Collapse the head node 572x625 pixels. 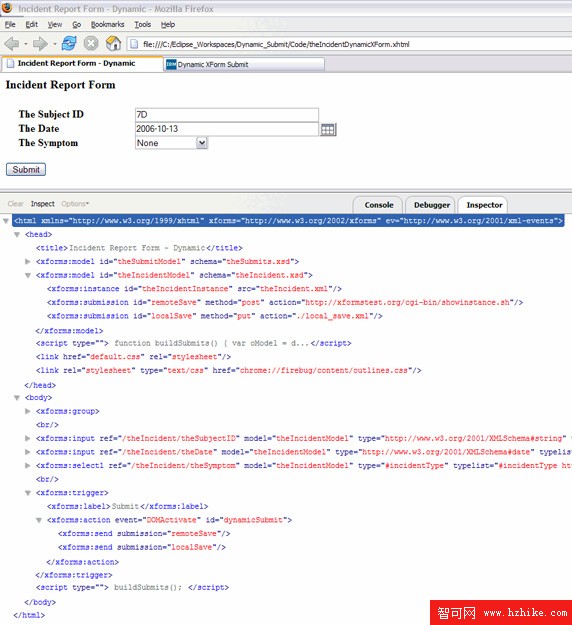click(x=17, y=234)
